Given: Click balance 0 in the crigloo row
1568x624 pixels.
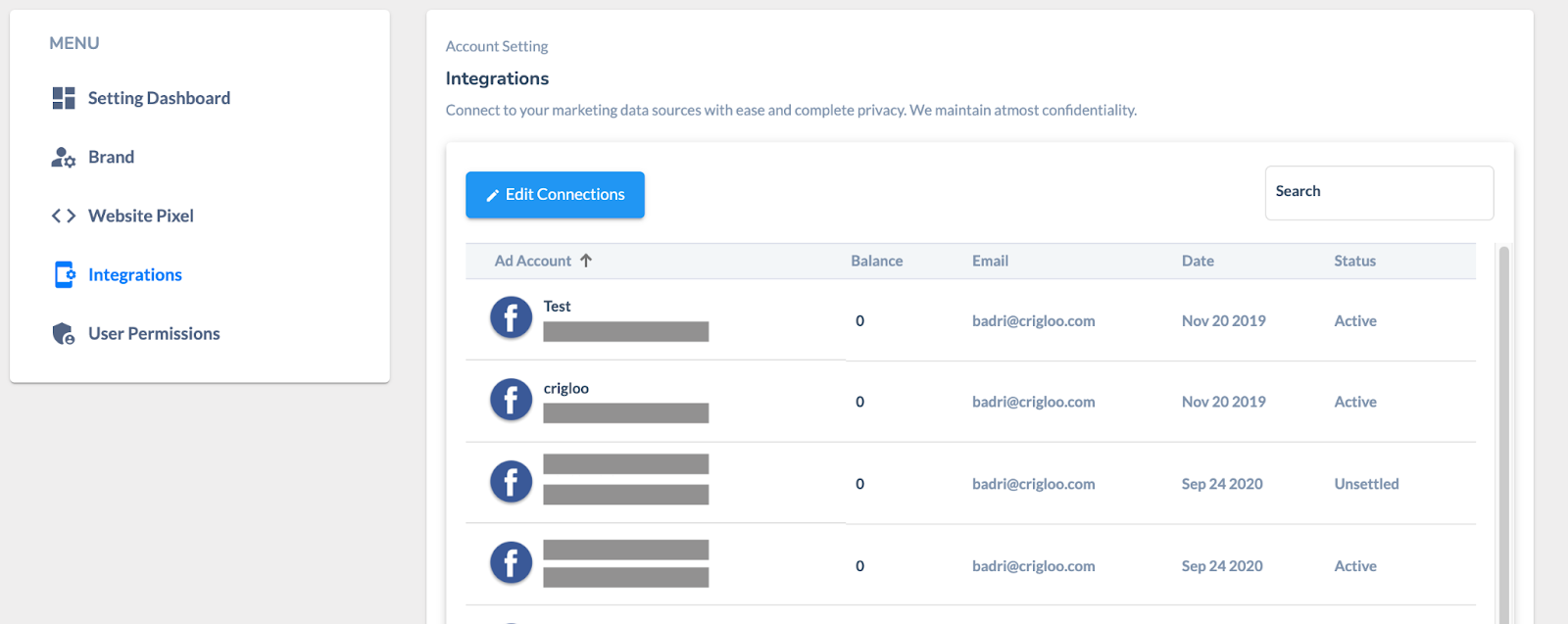Looking at the screenshot, I should pyautogui.click(x=859, y=402).
